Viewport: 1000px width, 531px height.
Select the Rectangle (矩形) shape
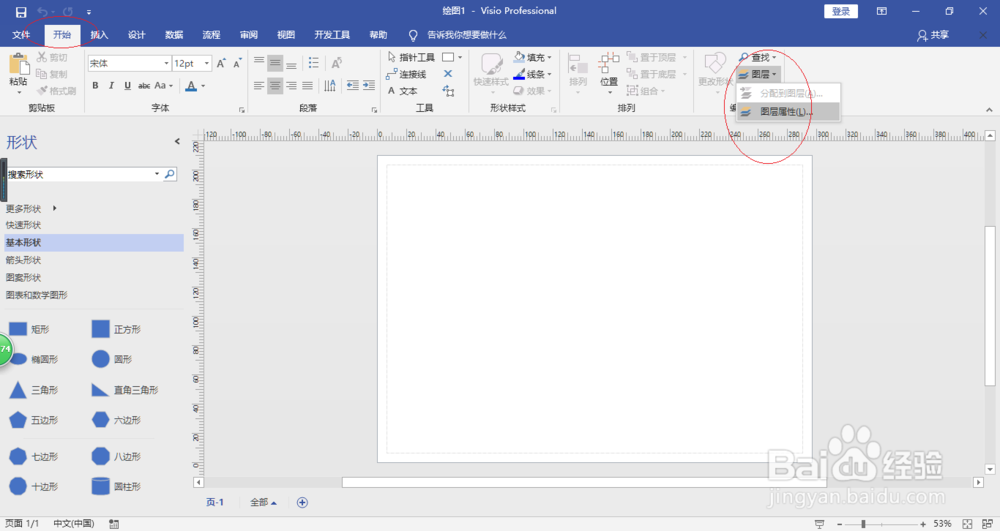tap(29, 329)
